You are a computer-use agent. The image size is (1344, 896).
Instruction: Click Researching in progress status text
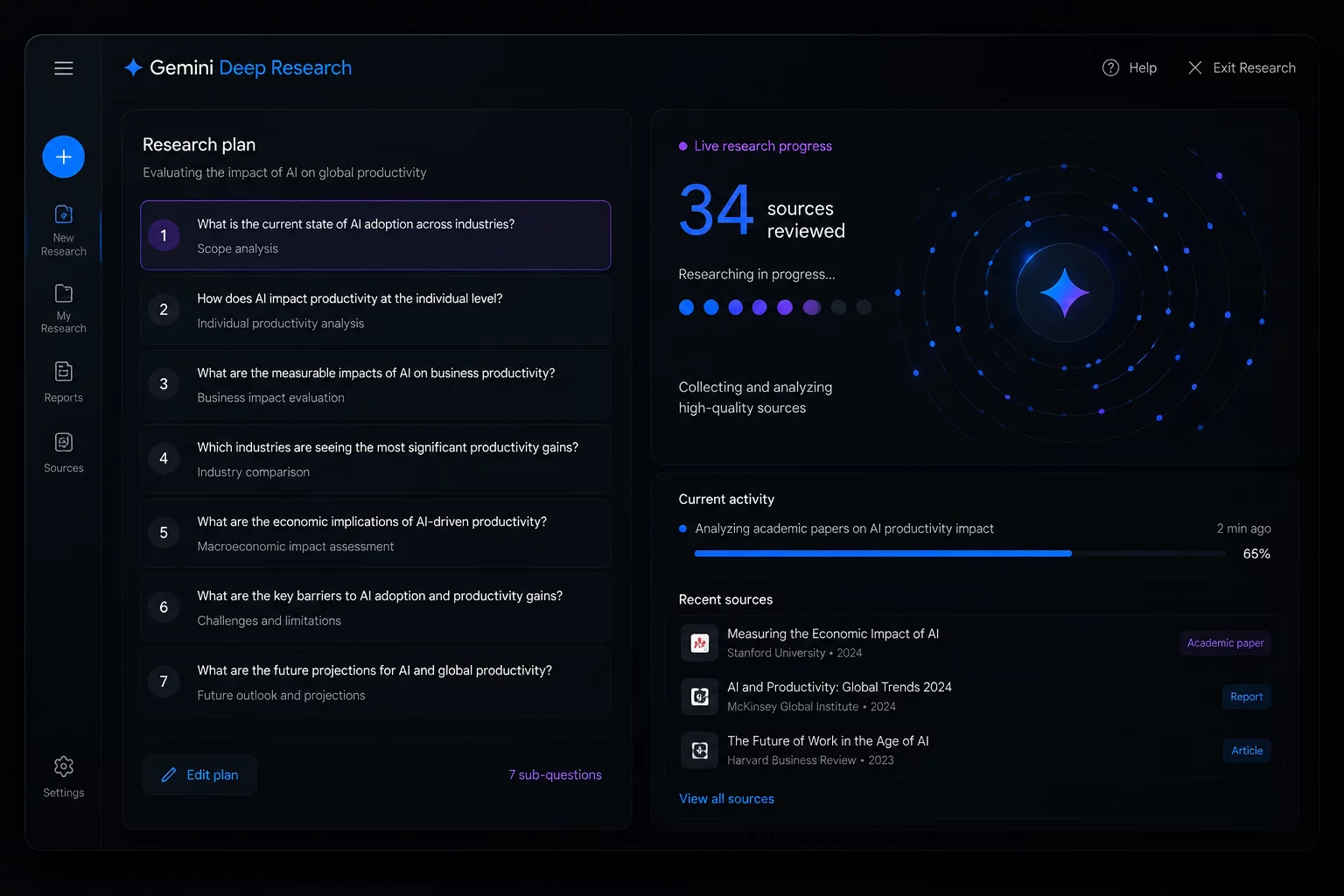757,274
